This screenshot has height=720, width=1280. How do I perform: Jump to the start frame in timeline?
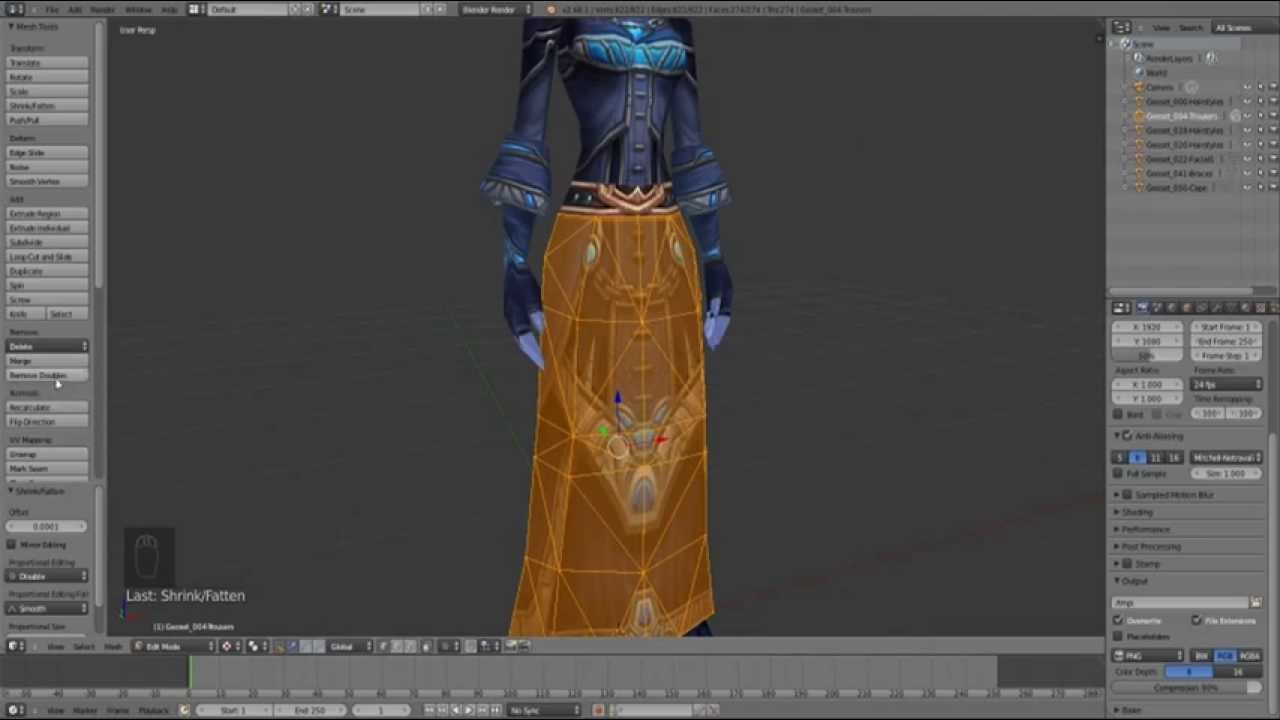[430, 710]
